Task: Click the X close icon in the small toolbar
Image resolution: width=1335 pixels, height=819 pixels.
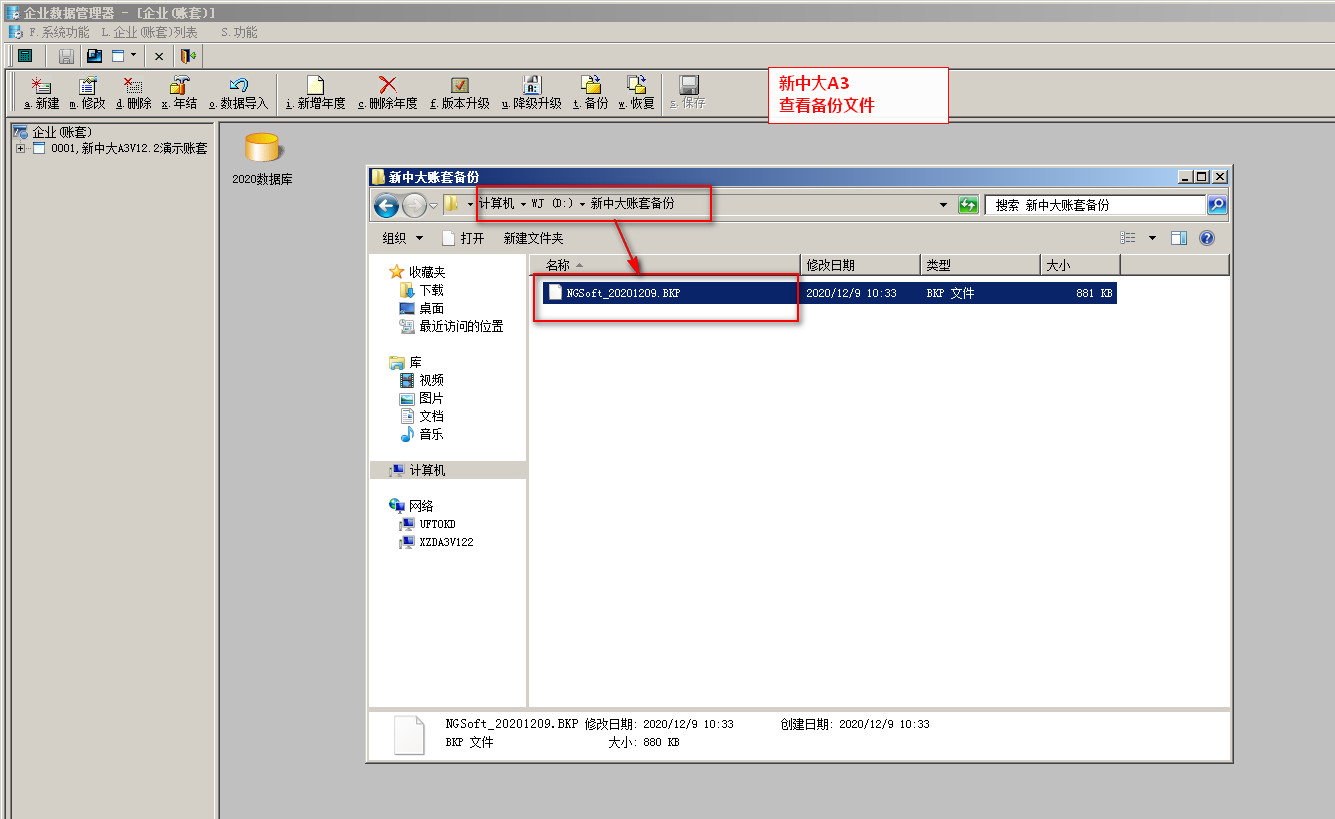Action: tap(159, 57)
